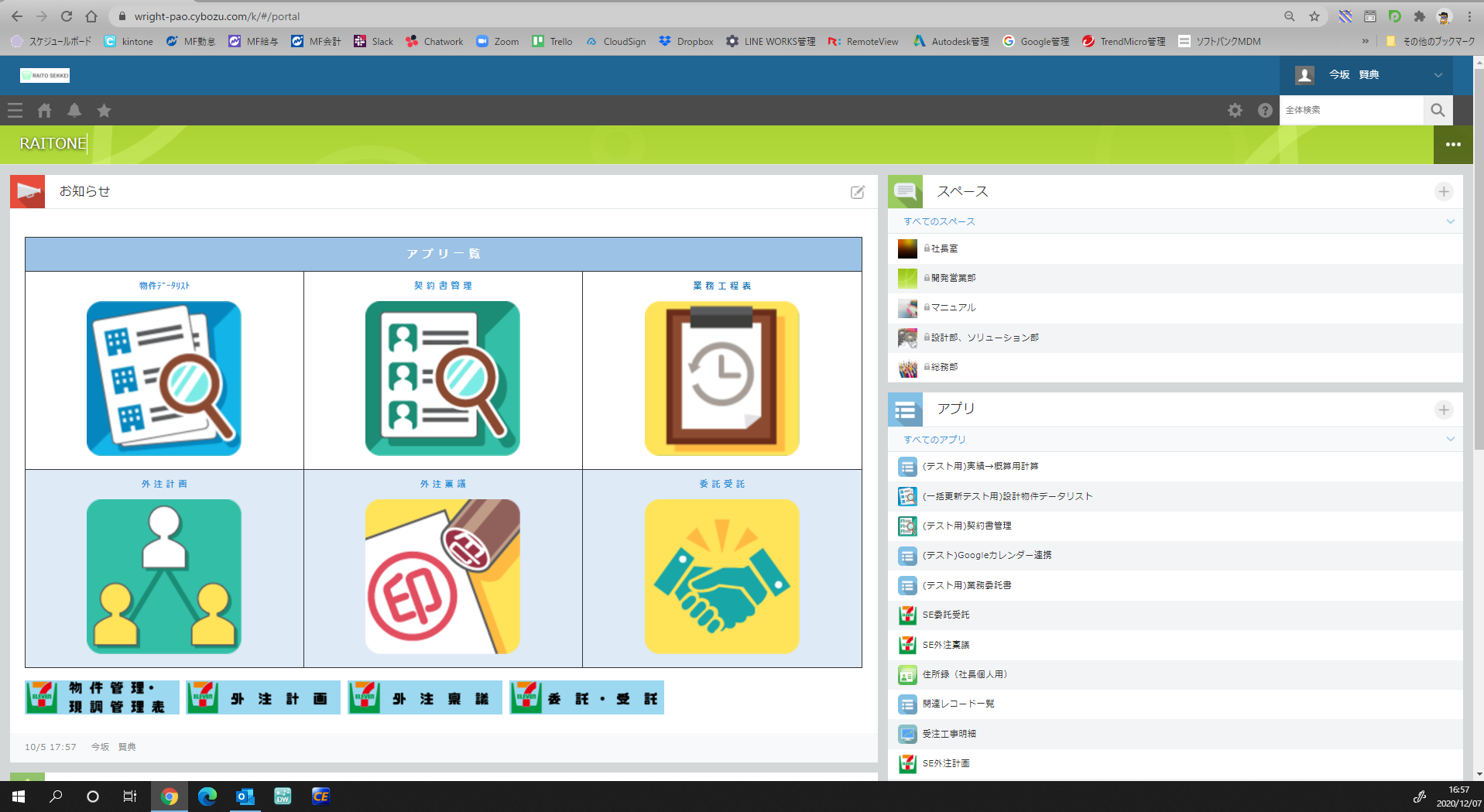Open the 物件データリスト app icon
Image resolution: width=1484 pixels, height=812 pixels.
(163, 379)
